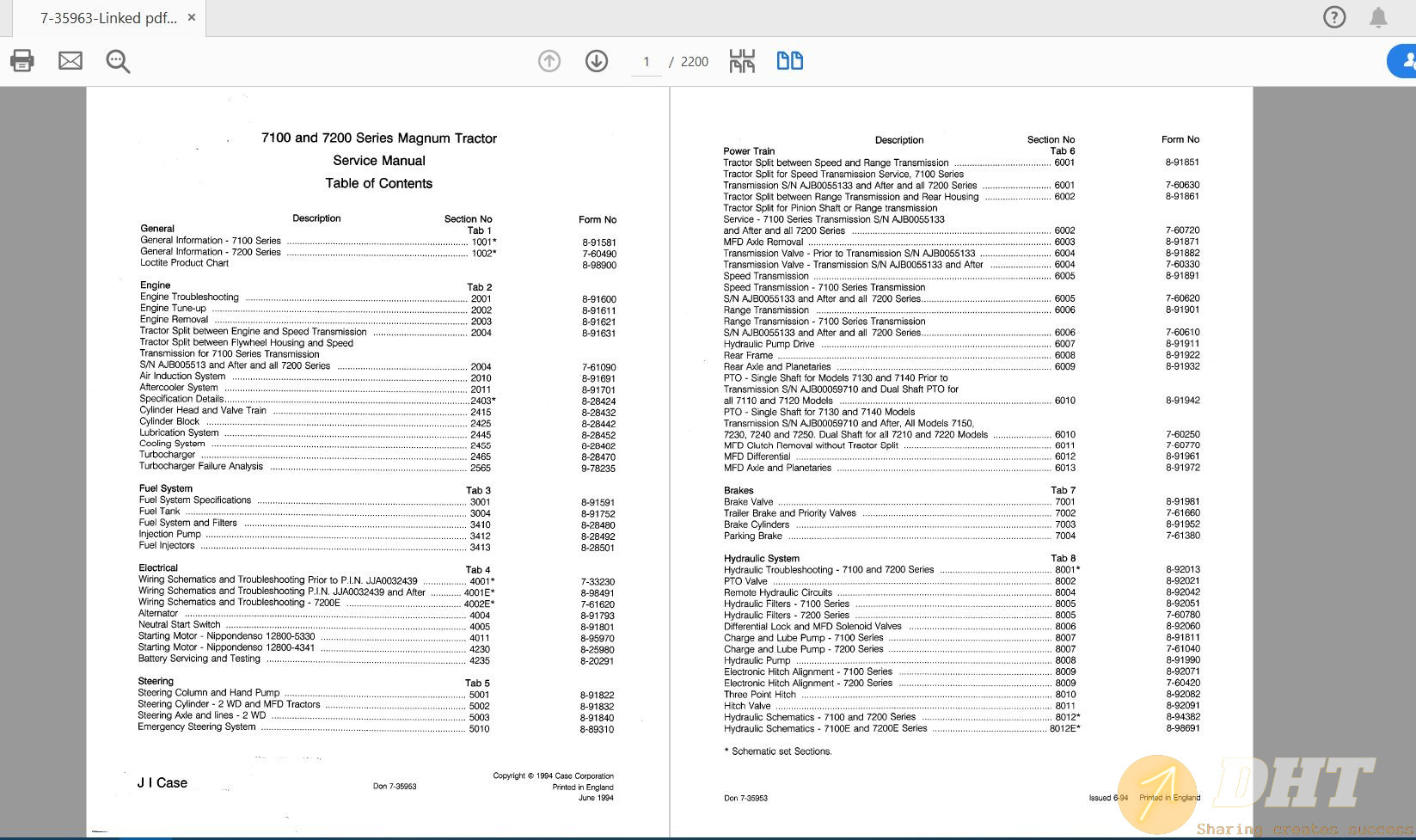1416x840 pixels.
Task: Open the Turbocharger Failure Analysis entry
Action: point(201,466)
